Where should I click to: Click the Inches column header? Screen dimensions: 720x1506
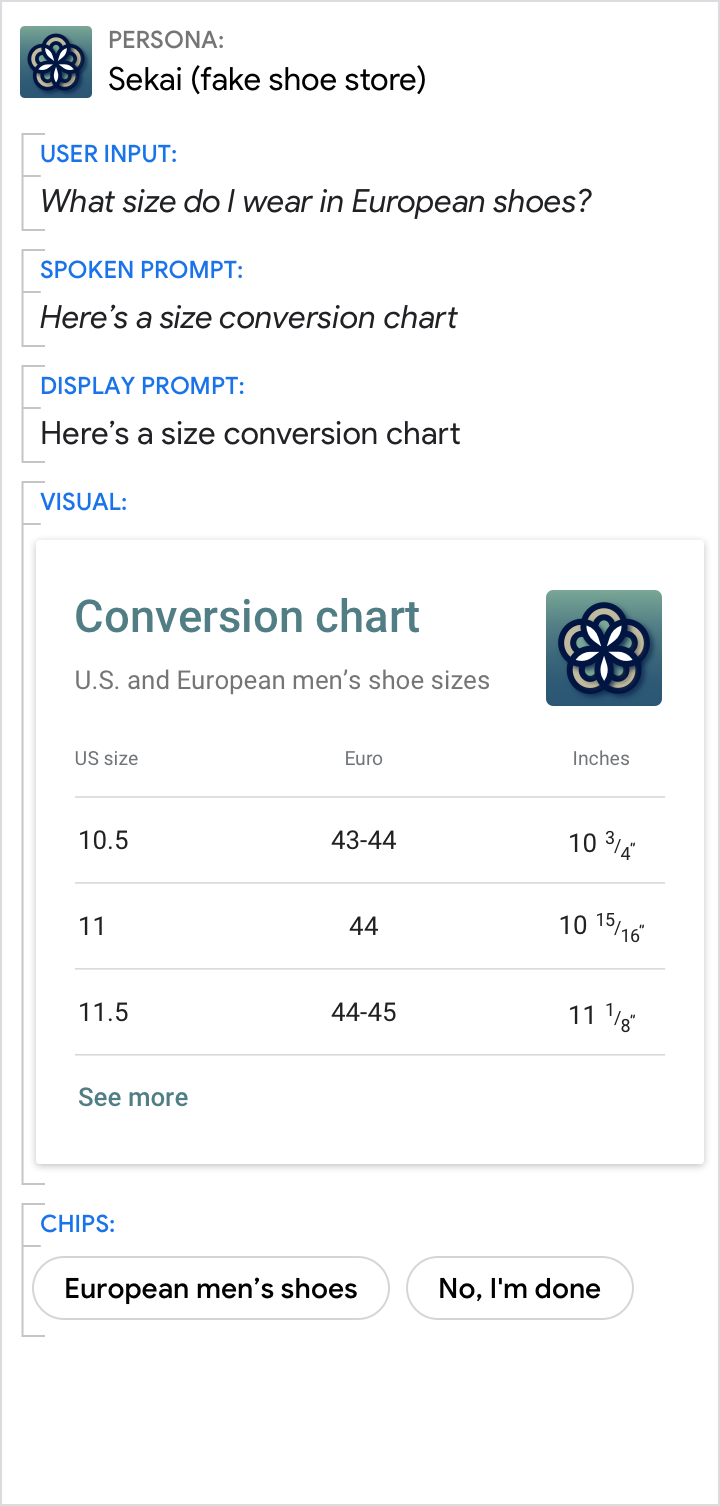click(600, 758)
